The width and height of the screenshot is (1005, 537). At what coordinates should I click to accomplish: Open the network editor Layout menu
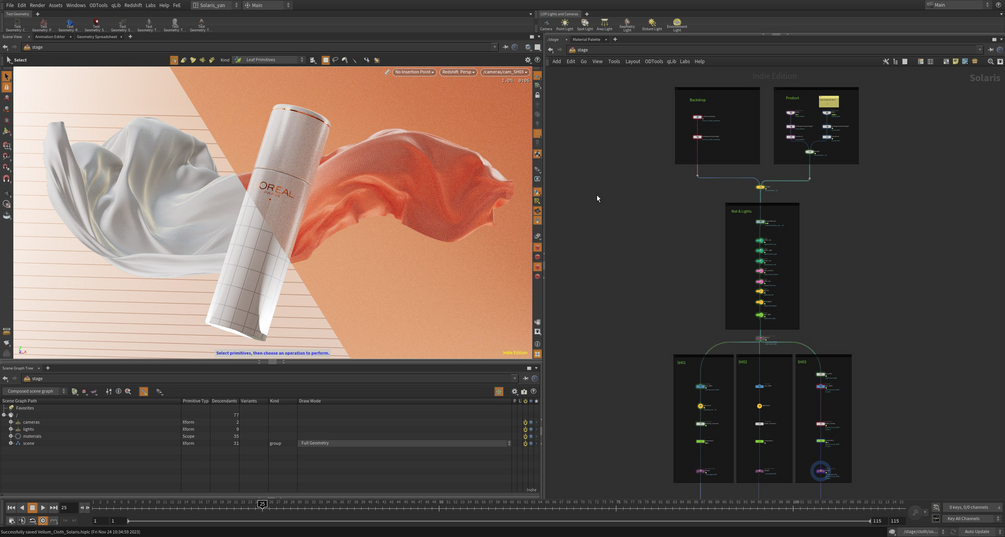[633, 62]
